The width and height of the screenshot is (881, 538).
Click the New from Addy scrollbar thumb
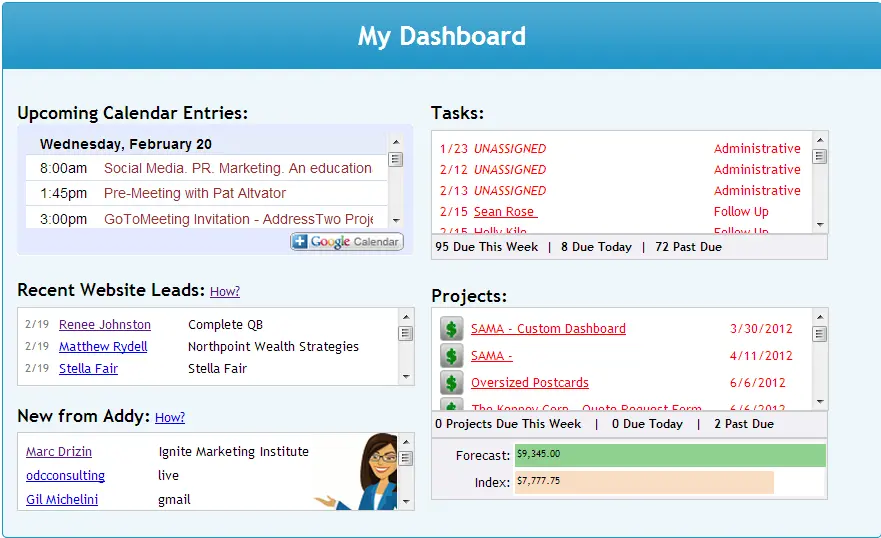click(406, 459)
